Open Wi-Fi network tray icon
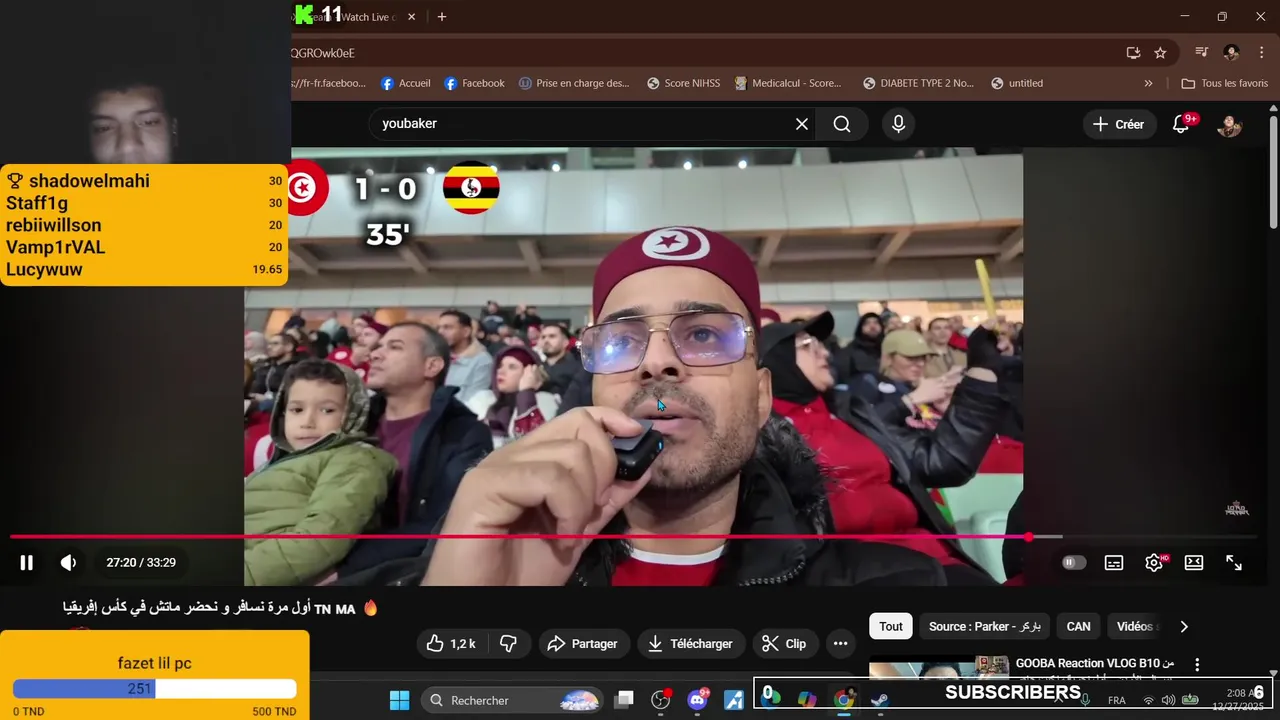 1148,701
